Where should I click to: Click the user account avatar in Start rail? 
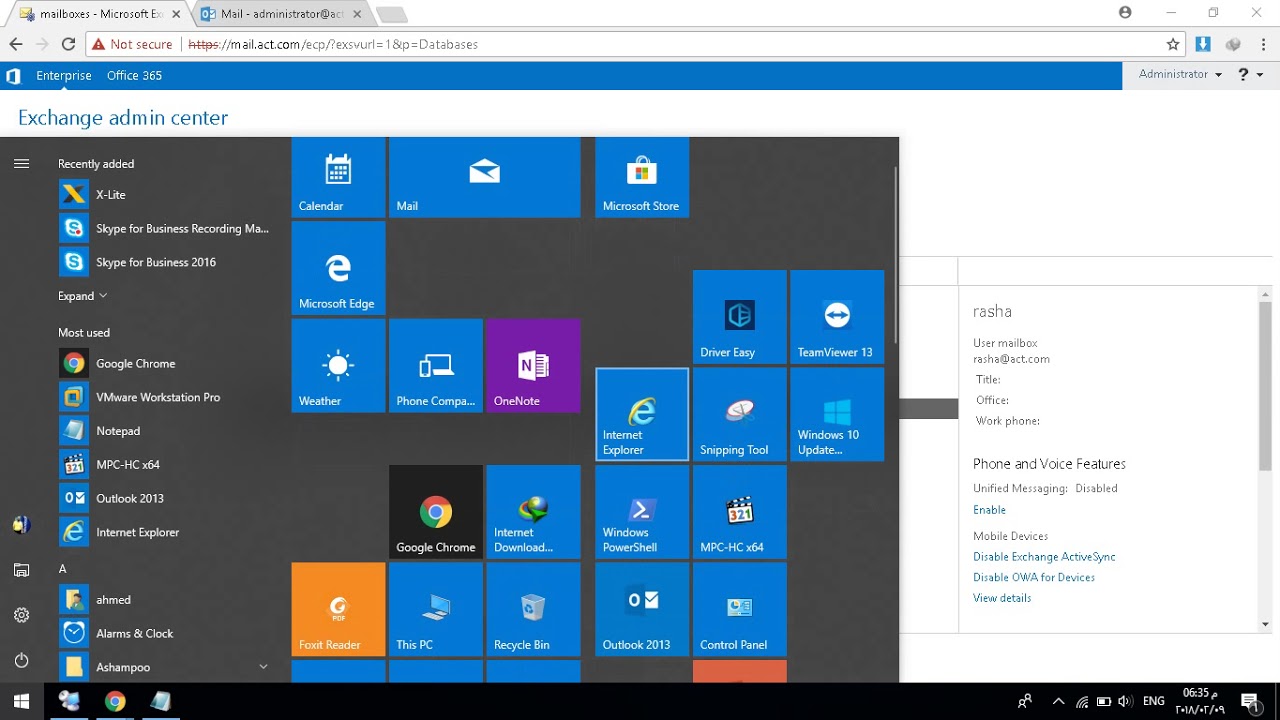click(x=22, y=525)
